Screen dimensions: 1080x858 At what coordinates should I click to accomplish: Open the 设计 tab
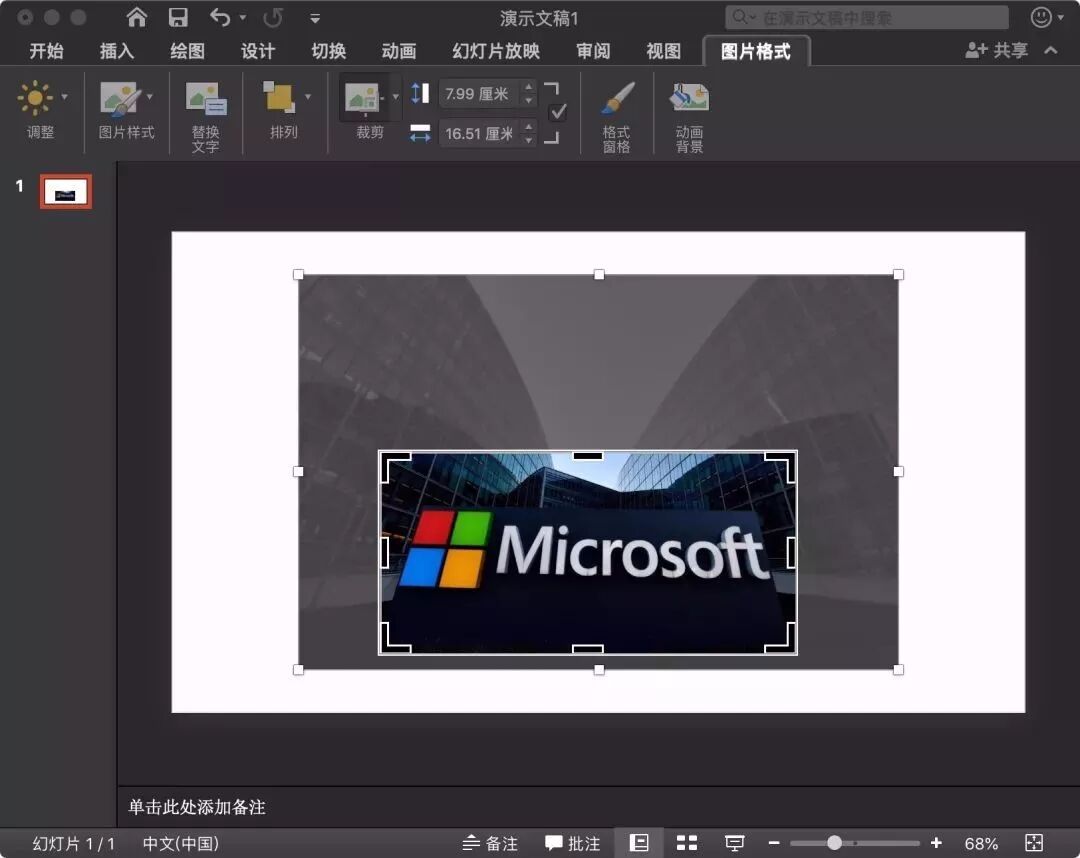pos(258,51)
